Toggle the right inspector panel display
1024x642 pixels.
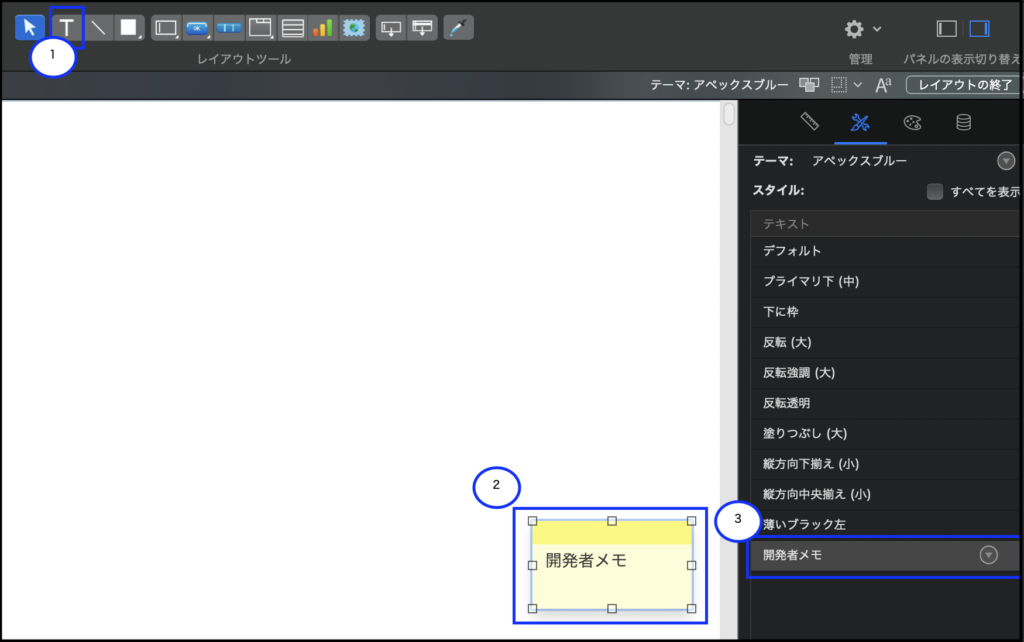tap(979, 28)
